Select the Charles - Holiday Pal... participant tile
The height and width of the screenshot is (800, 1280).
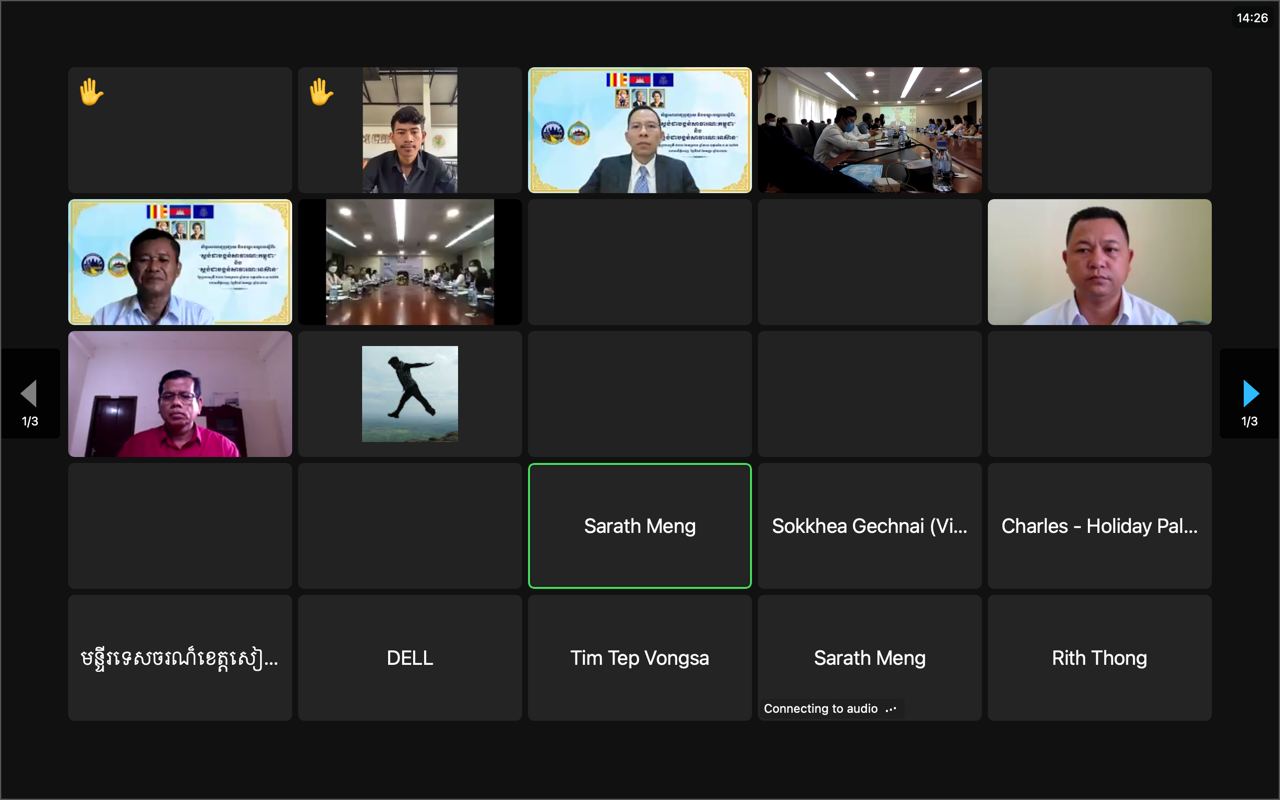pyautogui.click(x=1099, y=526)
